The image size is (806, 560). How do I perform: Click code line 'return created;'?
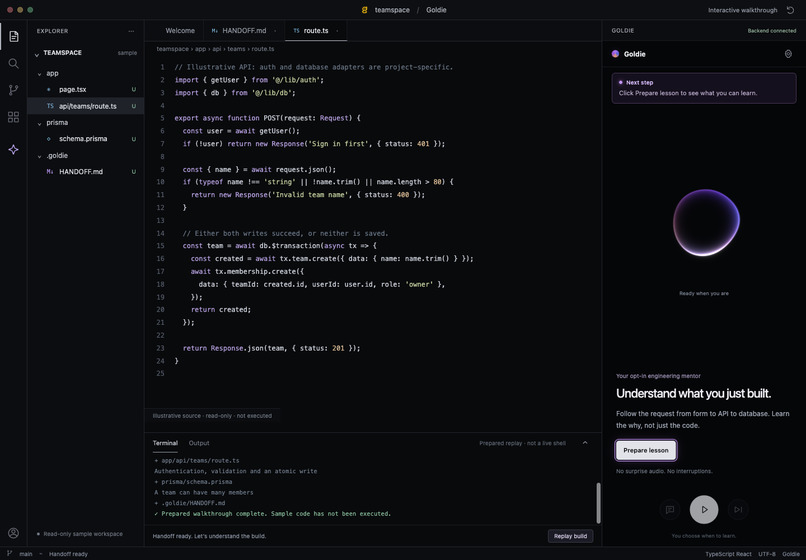[221, 310]
